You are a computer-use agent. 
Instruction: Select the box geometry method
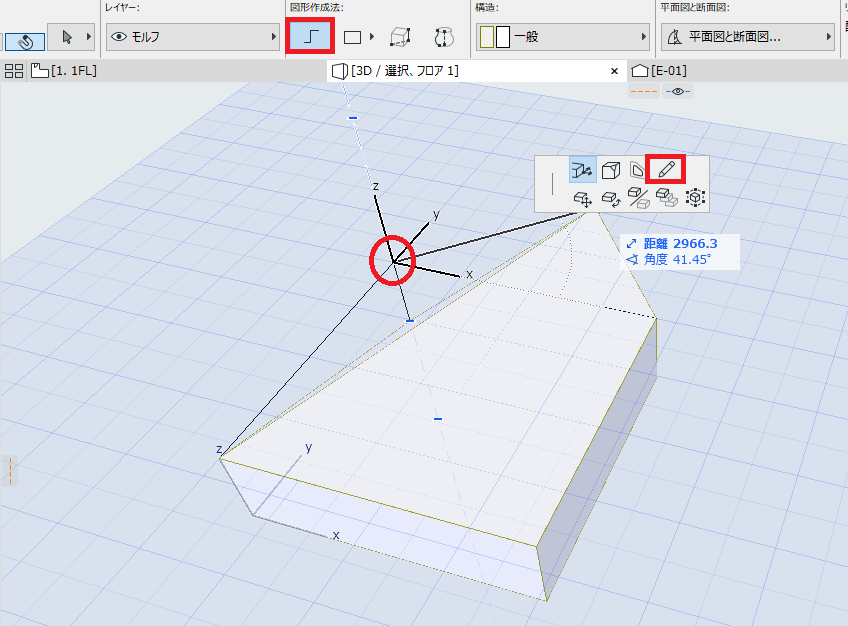pos(400,37)
